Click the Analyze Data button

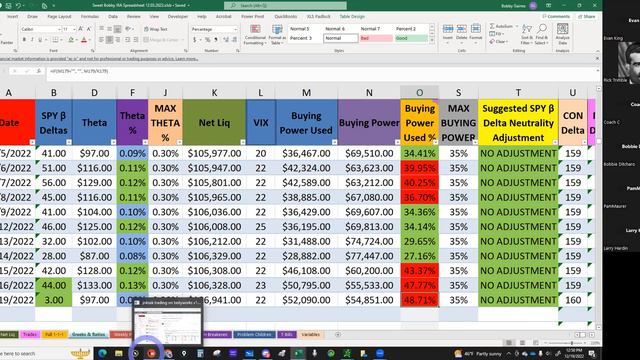point(562,34)
